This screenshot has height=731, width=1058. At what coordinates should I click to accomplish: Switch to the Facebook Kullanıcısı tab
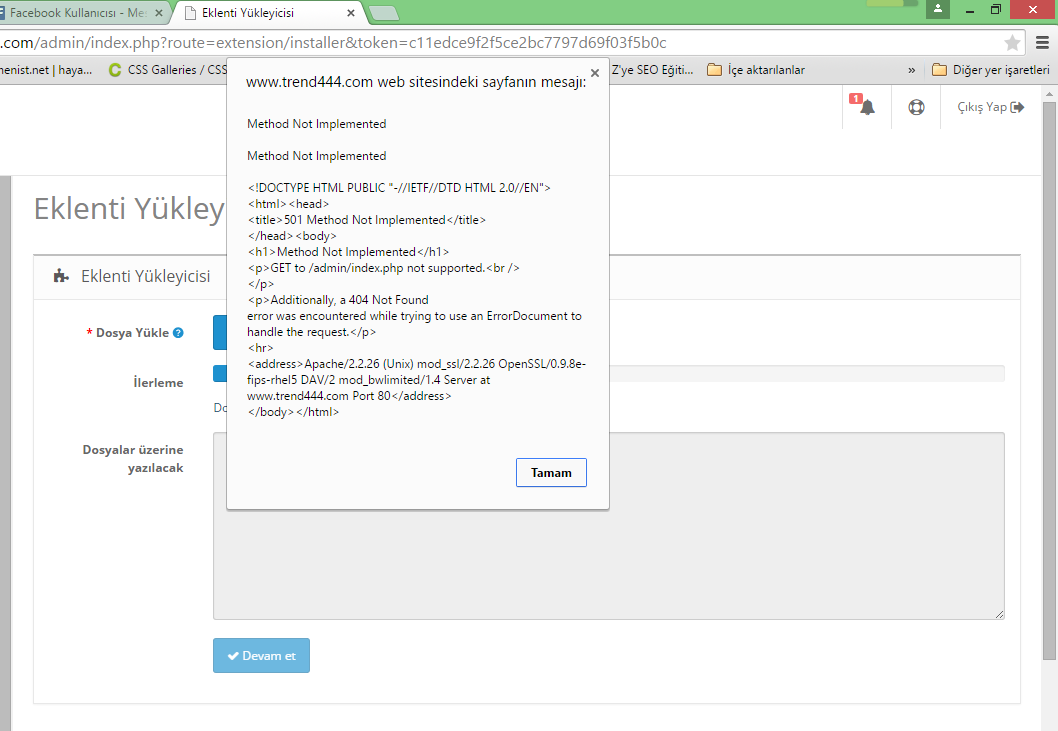pyautogui.click(x=75, y=13)
